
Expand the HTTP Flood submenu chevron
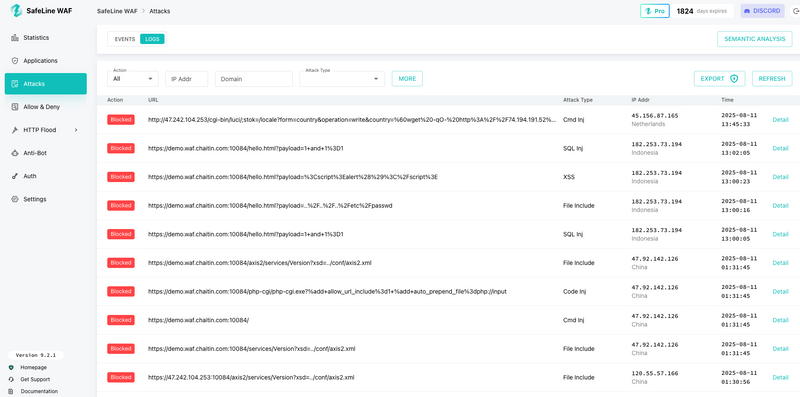click(76, 130)
